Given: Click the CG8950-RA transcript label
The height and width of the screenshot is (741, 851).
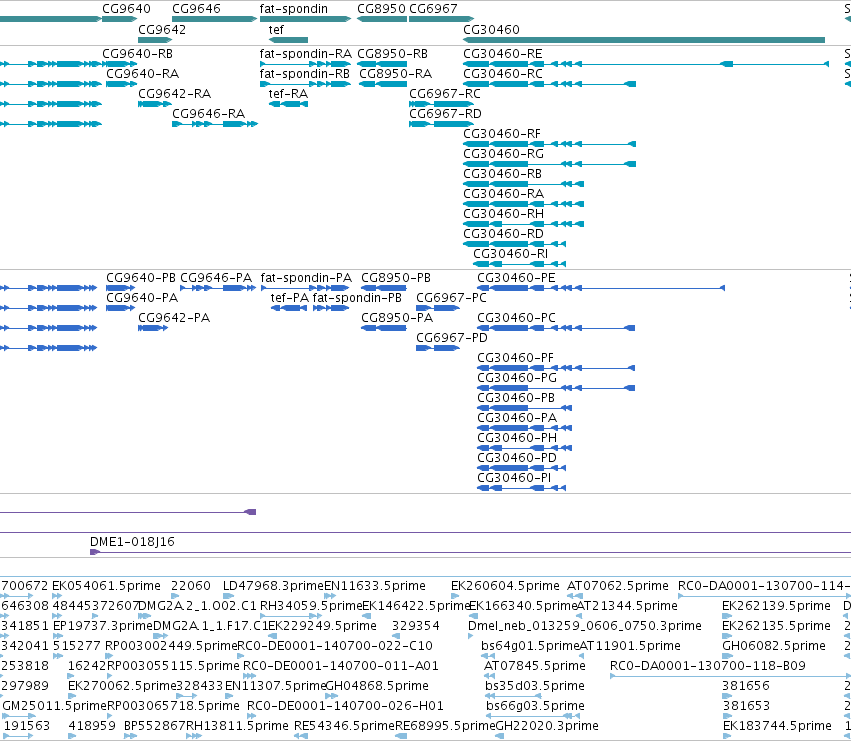Looking at the screenshot, I should [x=396, y=73].
